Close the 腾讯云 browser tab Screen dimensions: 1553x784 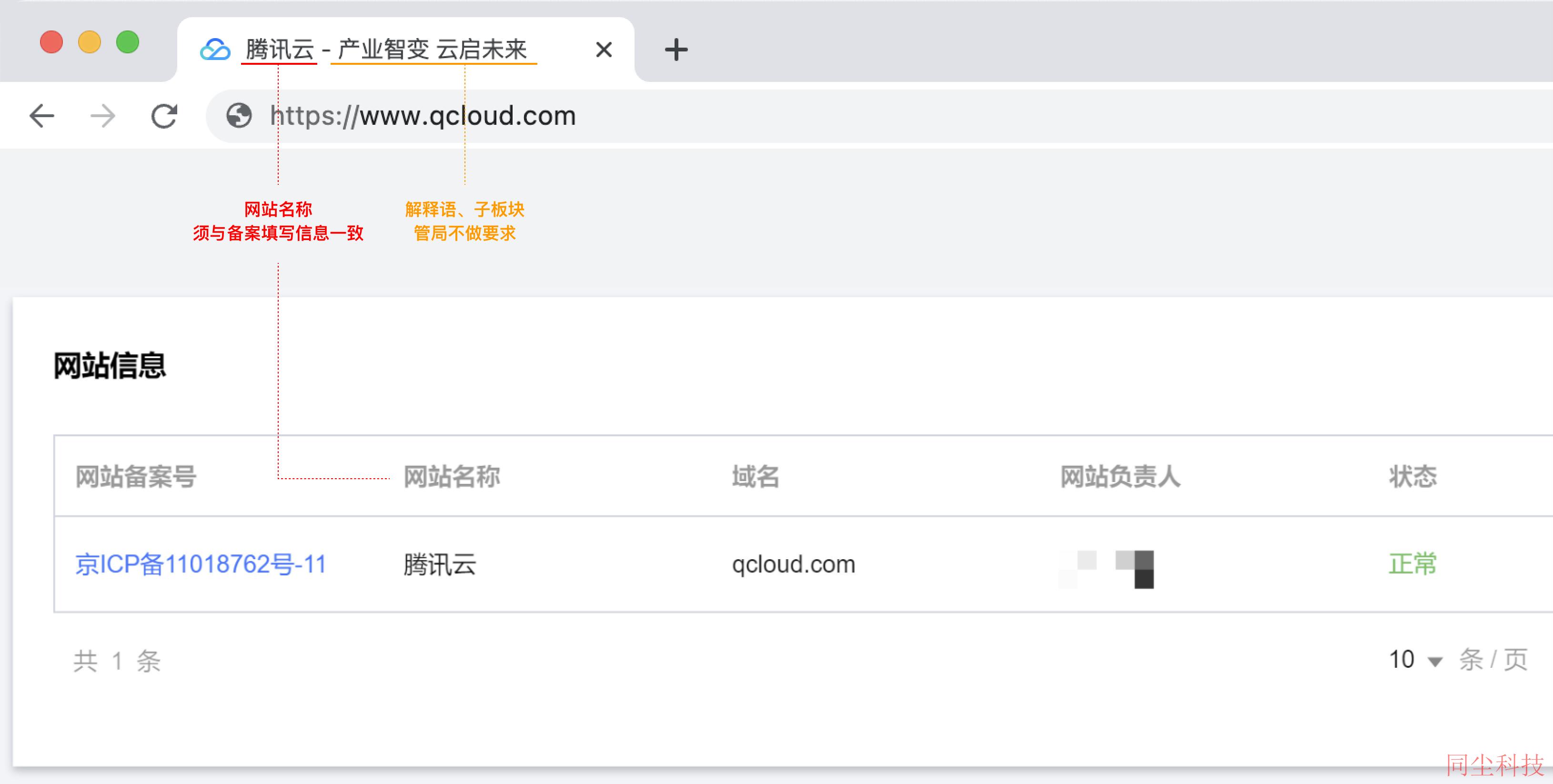click(x=604, y=50)
